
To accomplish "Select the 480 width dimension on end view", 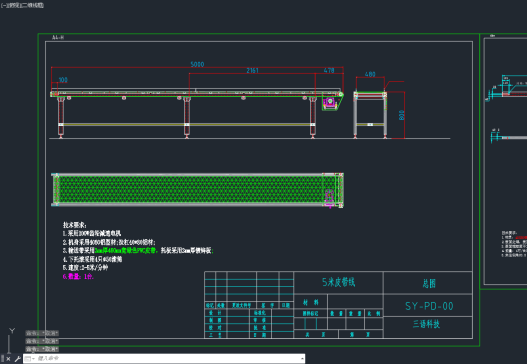I will [x=370, y=74].
